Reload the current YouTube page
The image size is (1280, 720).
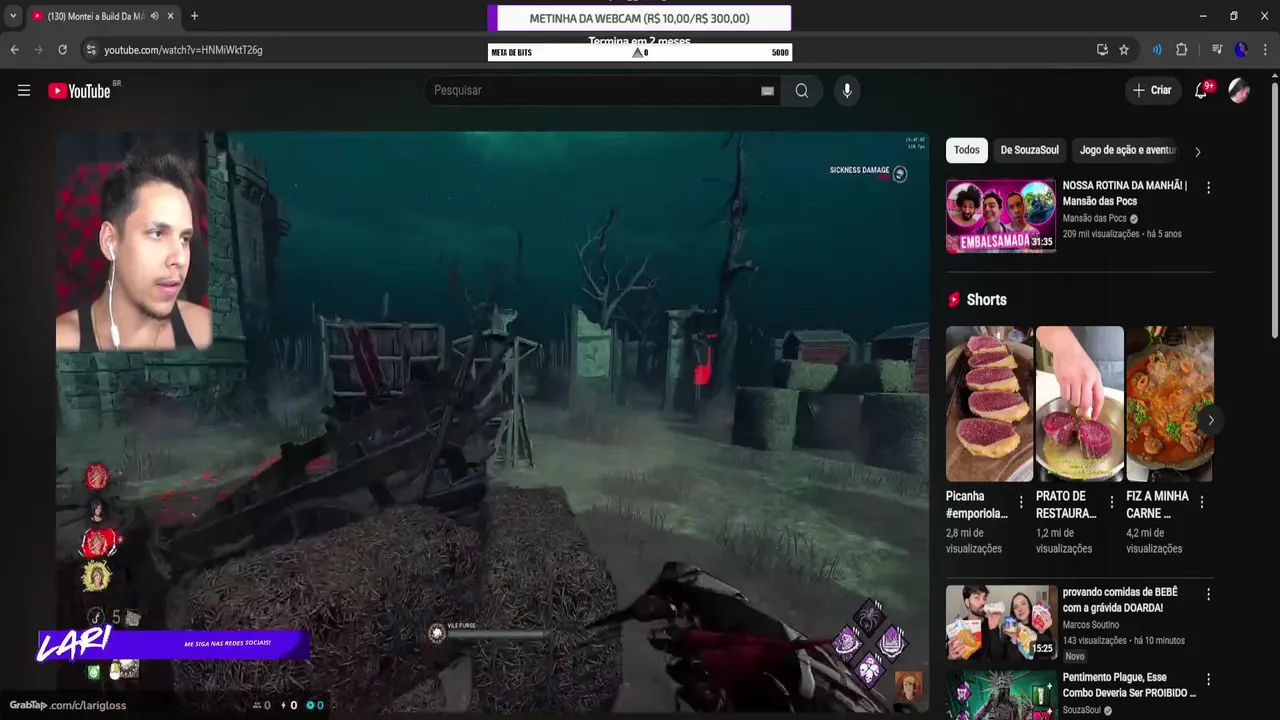click(62, 49)
